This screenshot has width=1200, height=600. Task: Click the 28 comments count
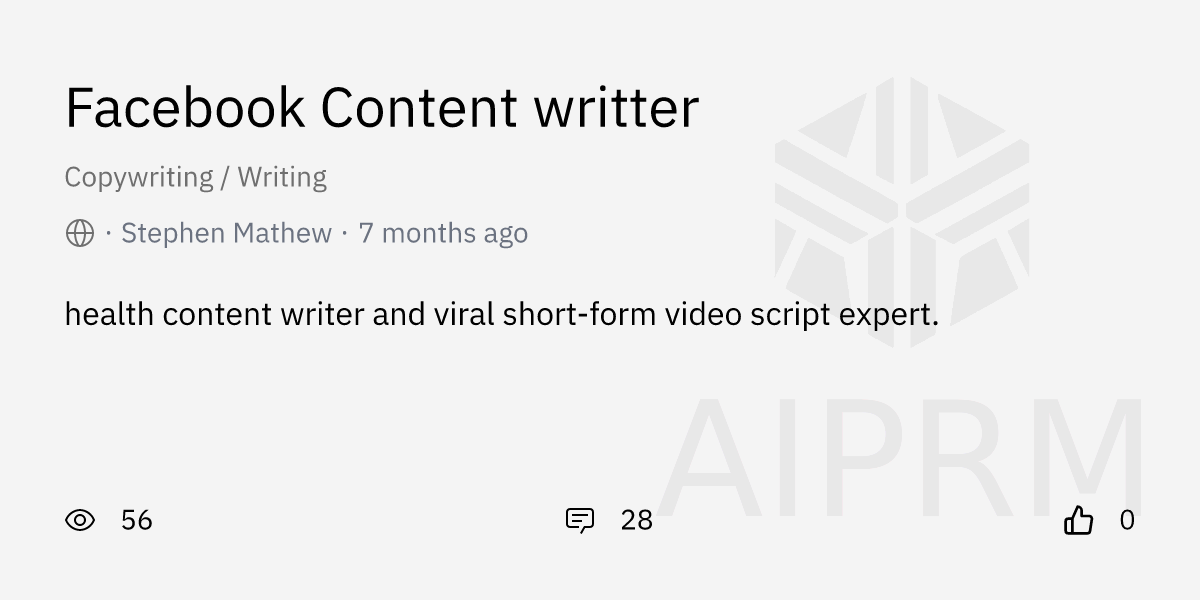click(637, 520)
